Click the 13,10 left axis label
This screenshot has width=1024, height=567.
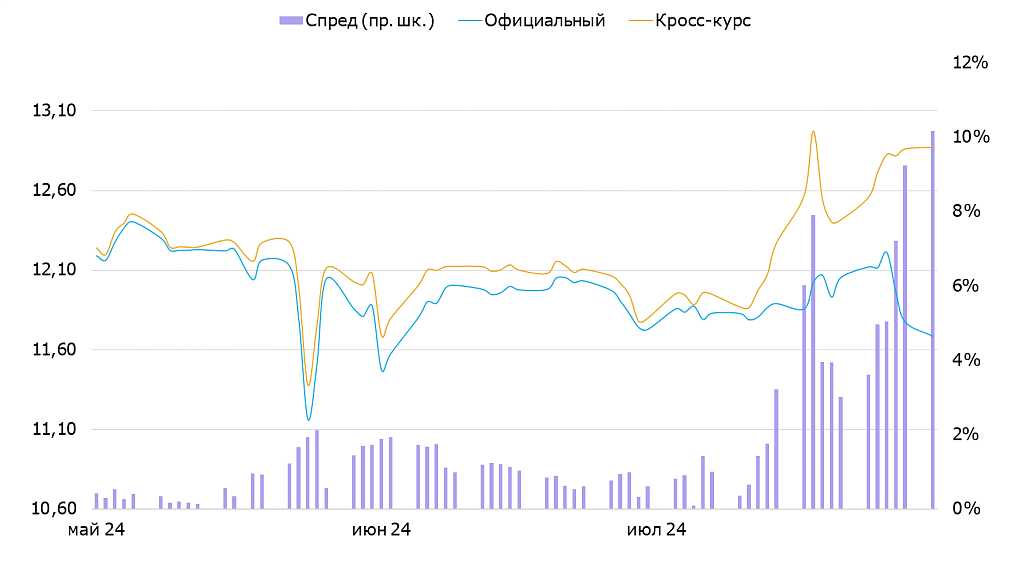pos(54,111)
